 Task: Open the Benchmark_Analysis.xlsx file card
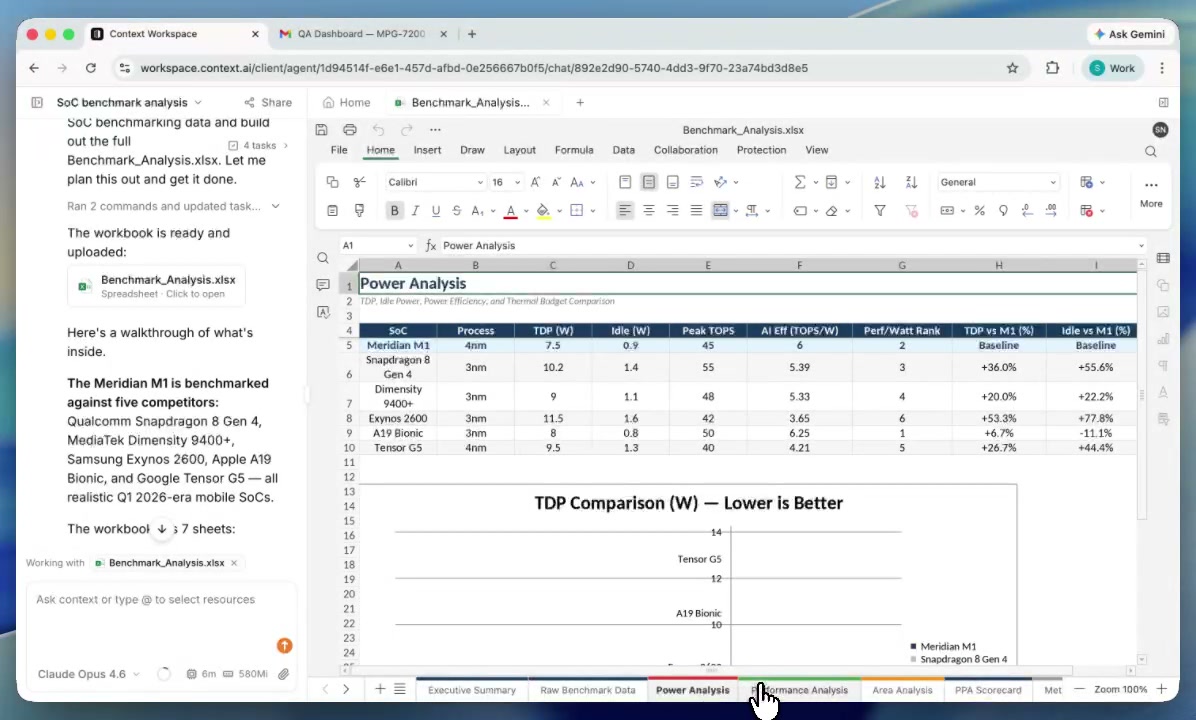tap(156, 286)
